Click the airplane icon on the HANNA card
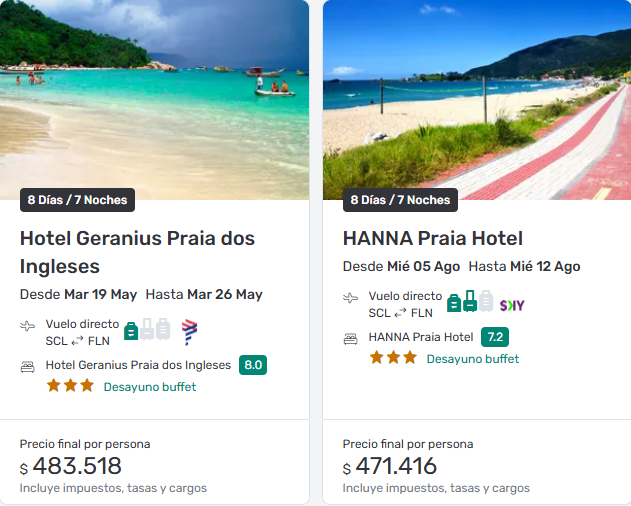The width and height of the screenshot is (631, 506). point(351,298)
